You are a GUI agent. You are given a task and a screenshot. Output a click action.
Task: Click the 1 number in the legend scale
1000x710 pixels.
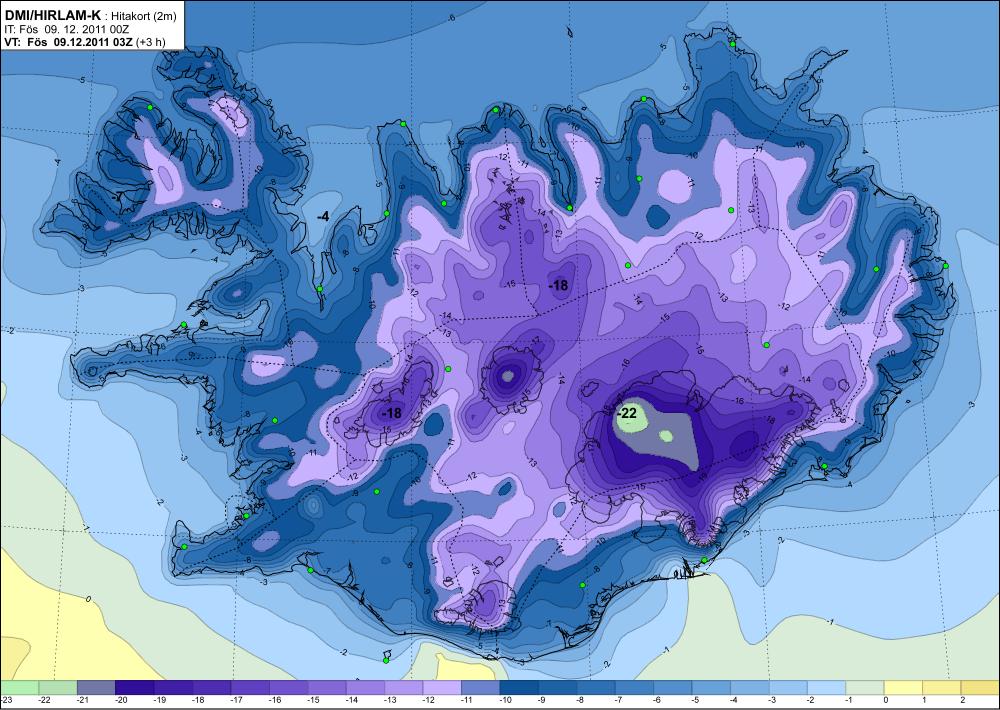[x=924, y=700]
